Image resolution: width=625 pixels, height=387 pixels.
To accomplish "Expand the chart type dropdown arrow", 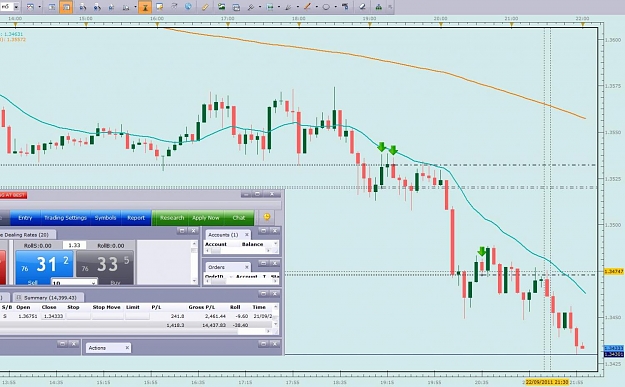I will pyautogui.click(x=39, y=7).
